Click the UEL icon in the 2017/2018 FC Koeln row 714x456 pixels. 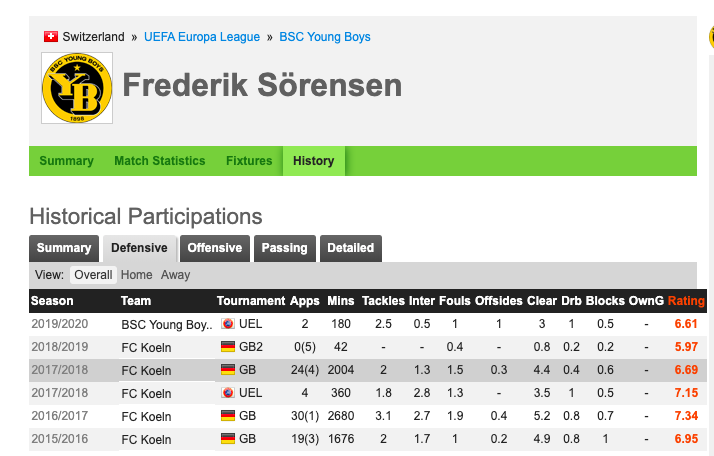[228, 393]
